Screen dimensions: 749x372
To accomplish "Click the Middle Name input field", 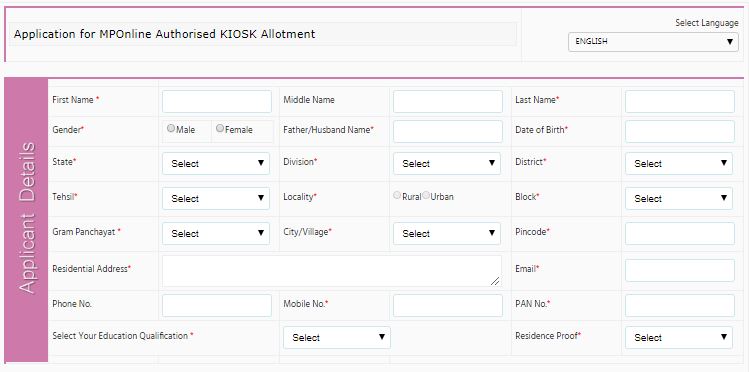I will [448, 101].
